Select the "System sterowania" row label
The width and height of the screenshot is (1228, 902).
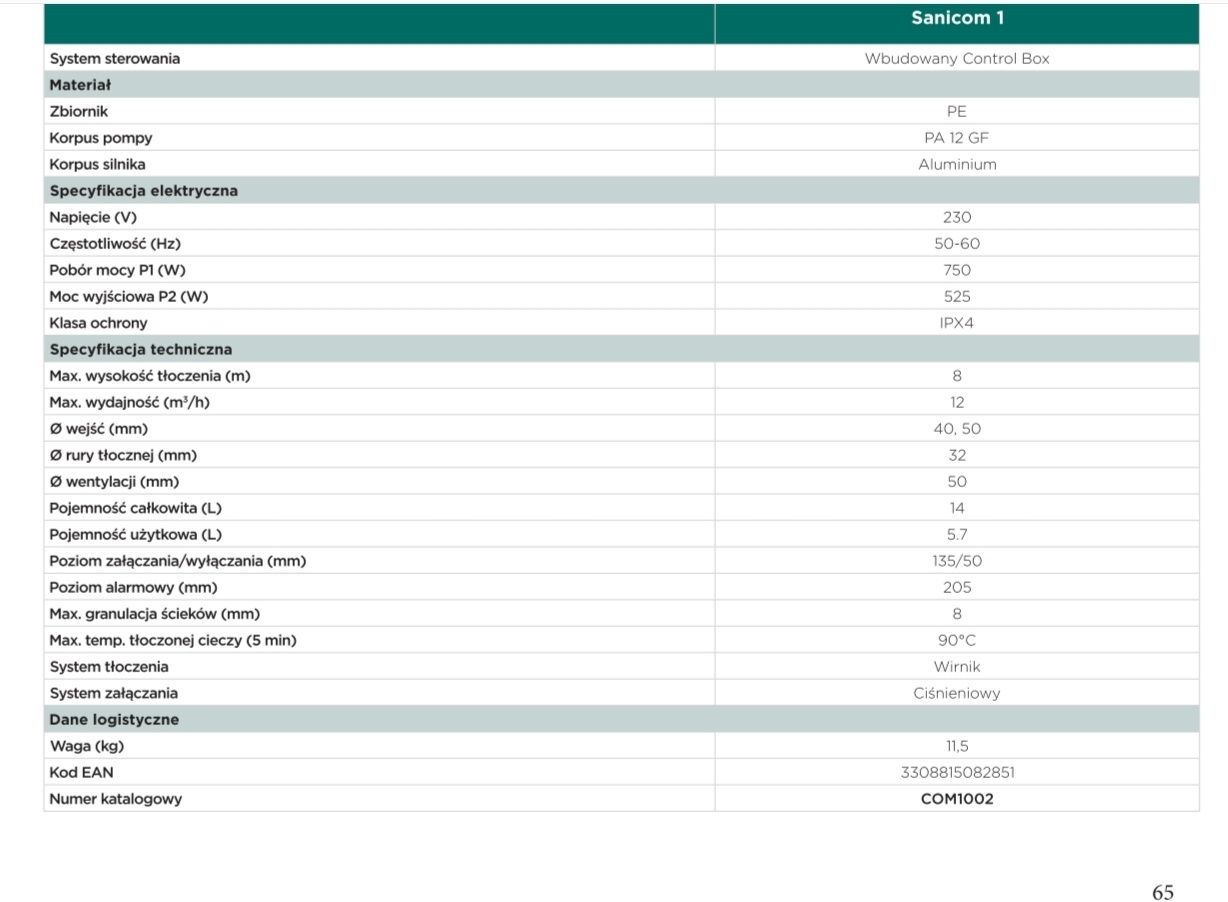coord(115,58)
